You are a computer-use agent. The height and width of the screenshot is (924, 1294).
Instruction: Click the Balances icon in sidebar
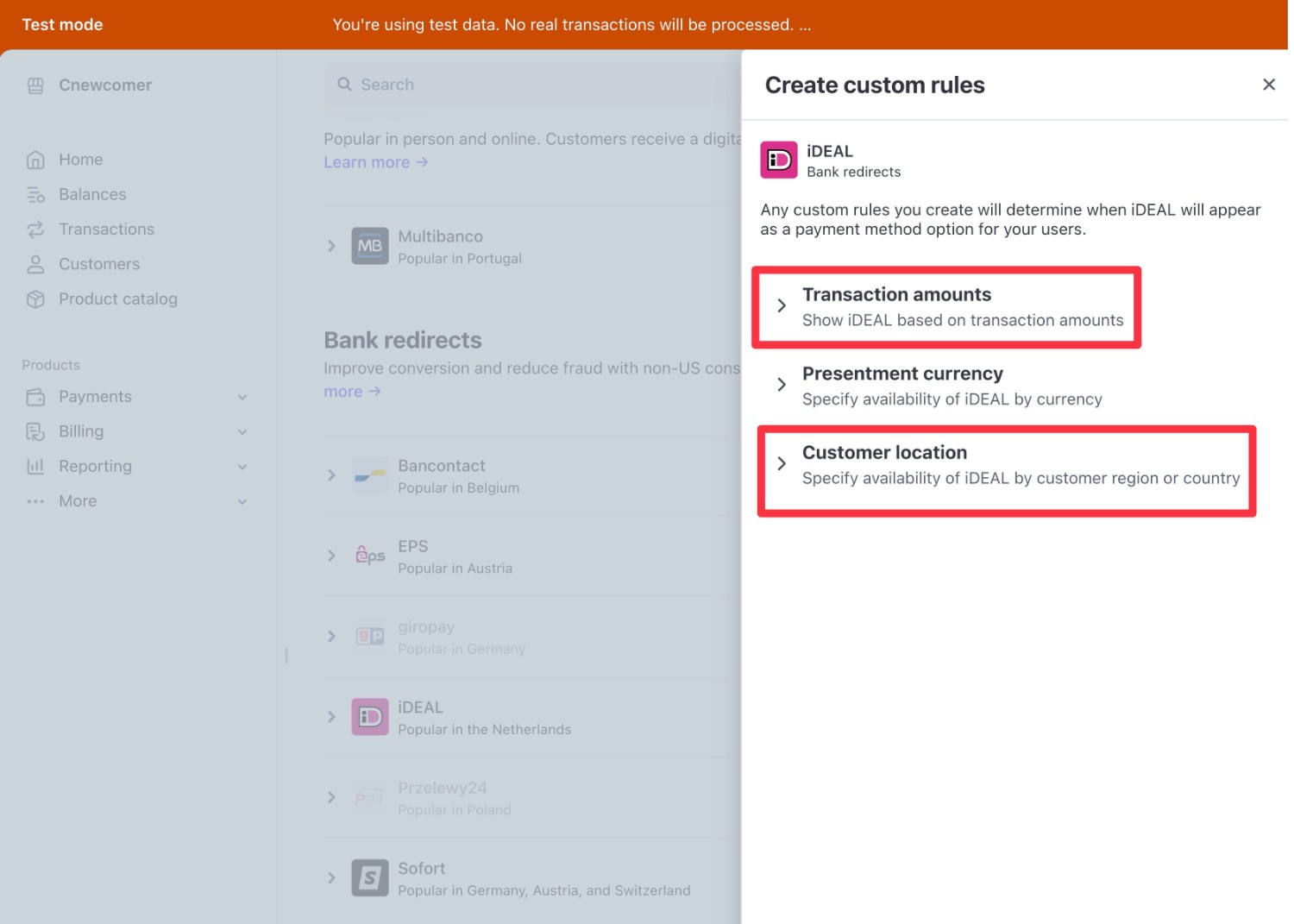(x=35, y=195)
